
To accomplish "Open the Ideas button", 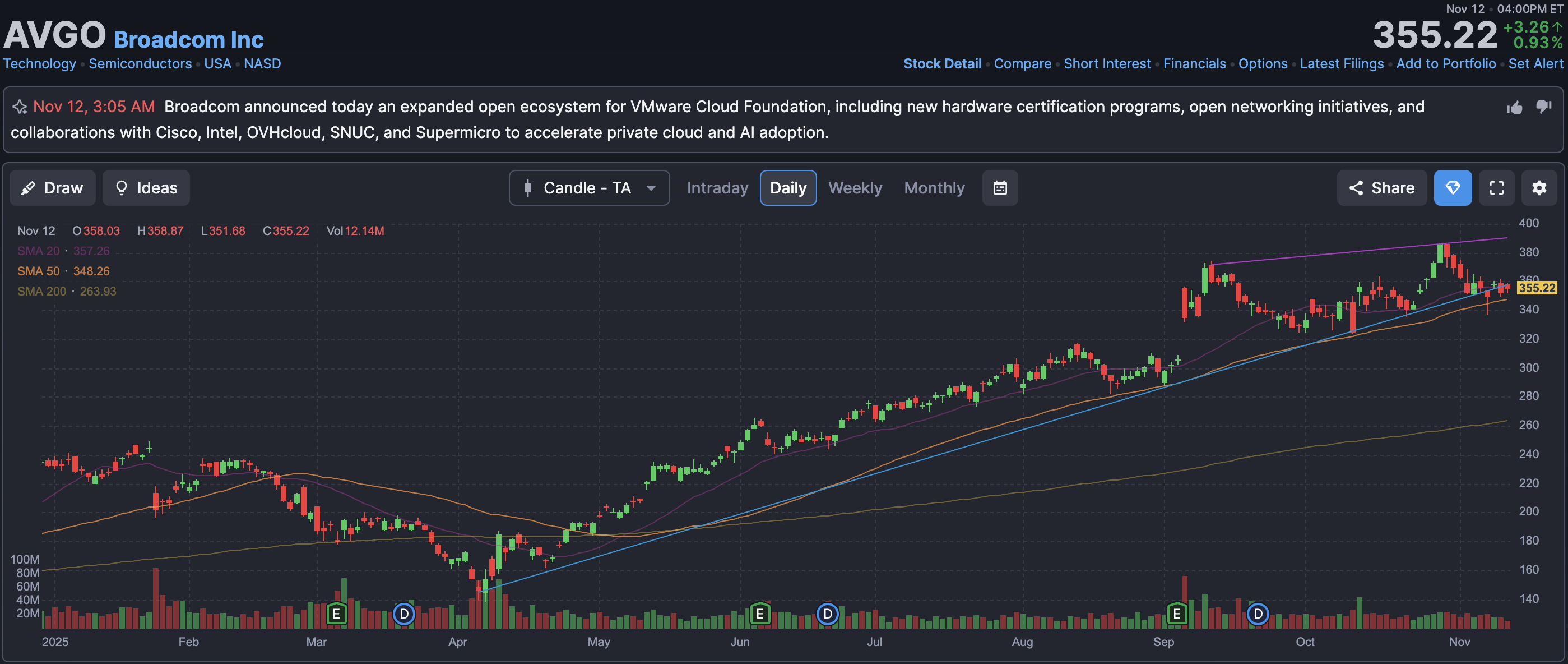I will click(x=146, y=188).
